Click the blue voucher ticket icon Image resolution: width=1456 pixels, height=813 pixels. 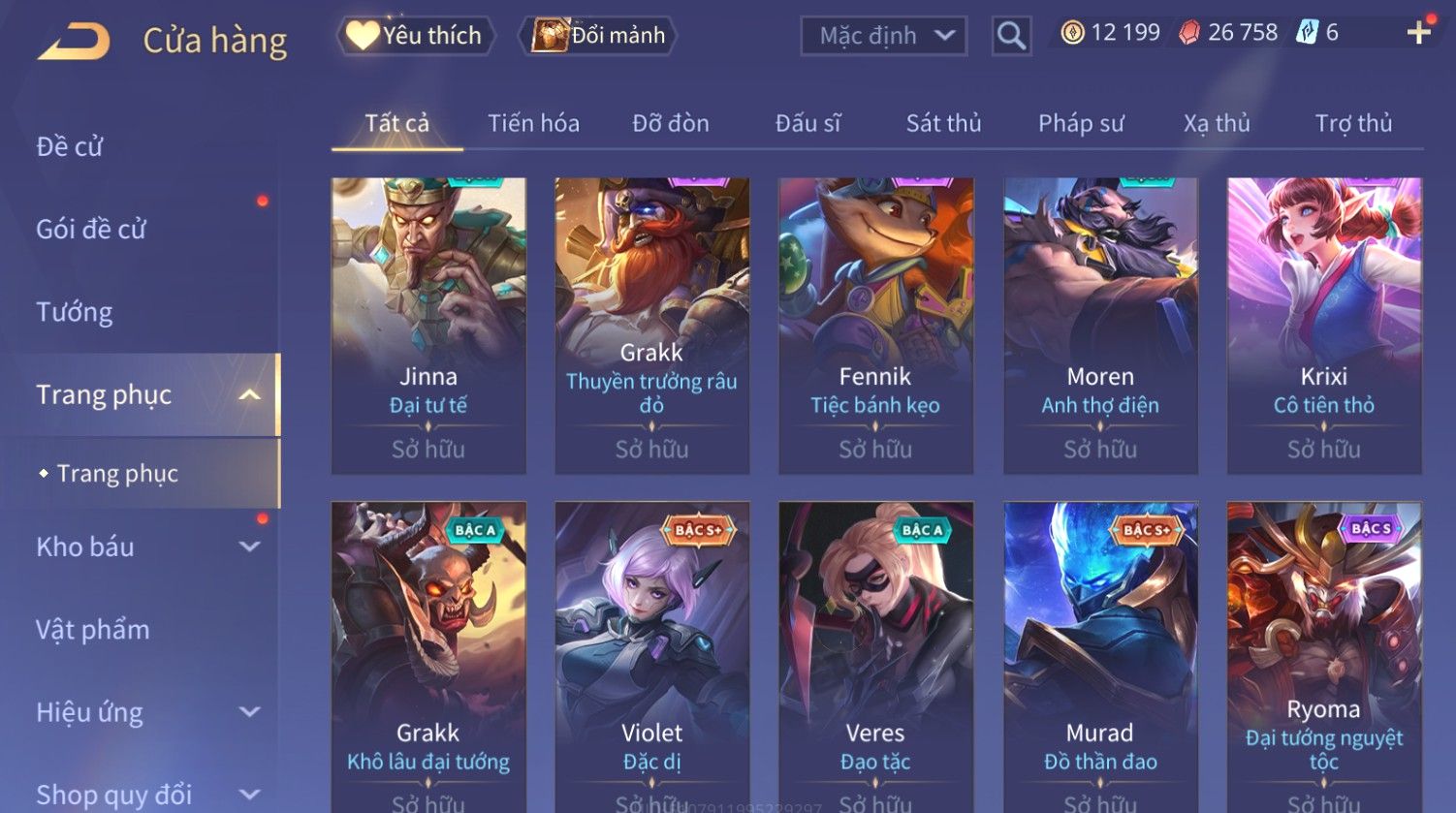click(x=1308, y=33)
